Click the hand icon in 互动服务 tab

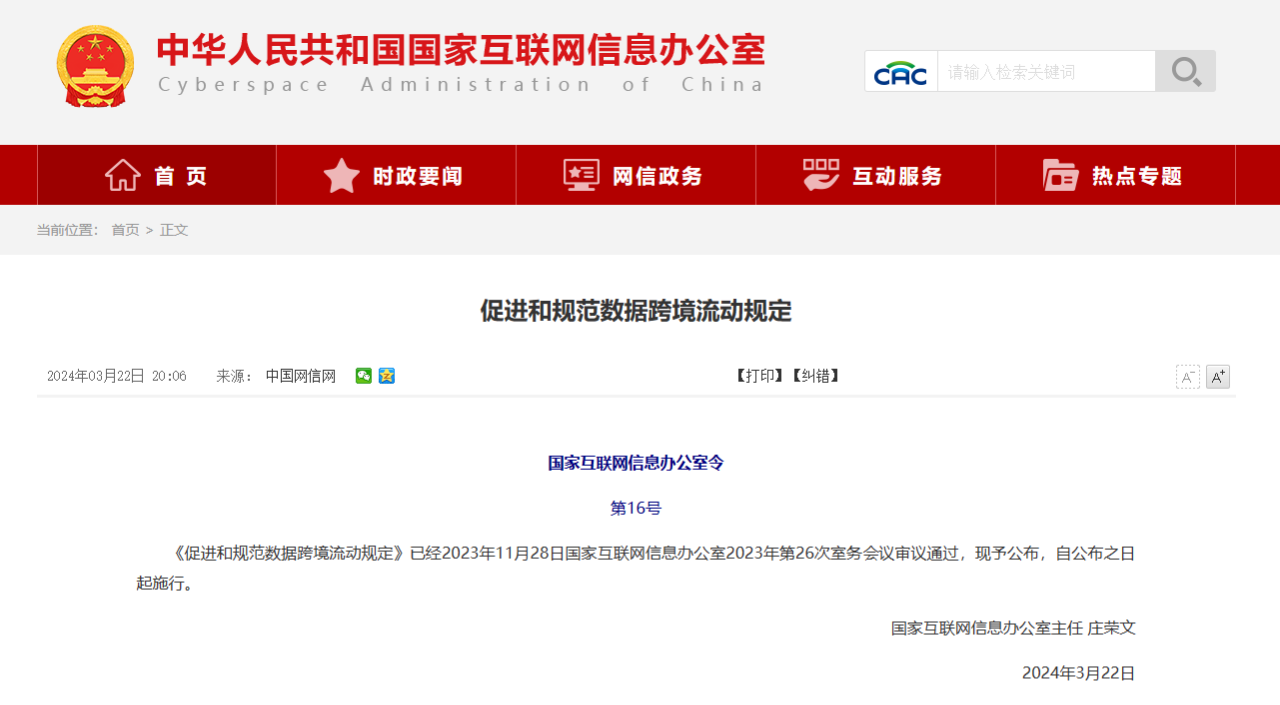coord(821,175)
